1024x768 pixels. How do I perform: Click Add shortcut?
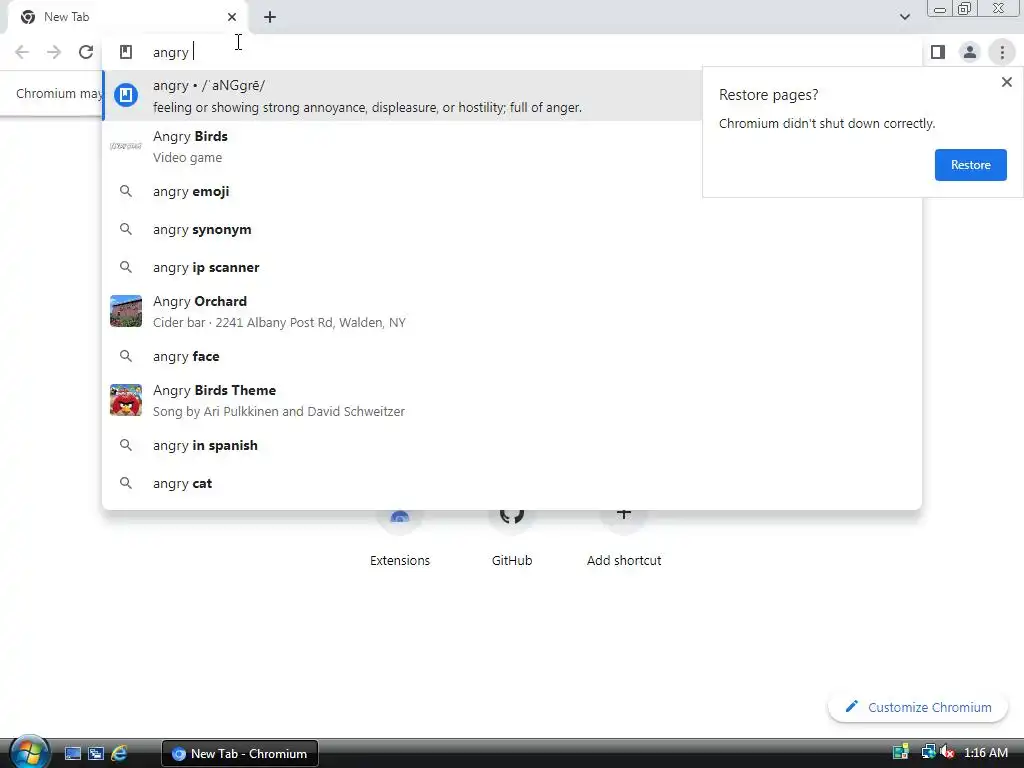(x=624, y=537)
